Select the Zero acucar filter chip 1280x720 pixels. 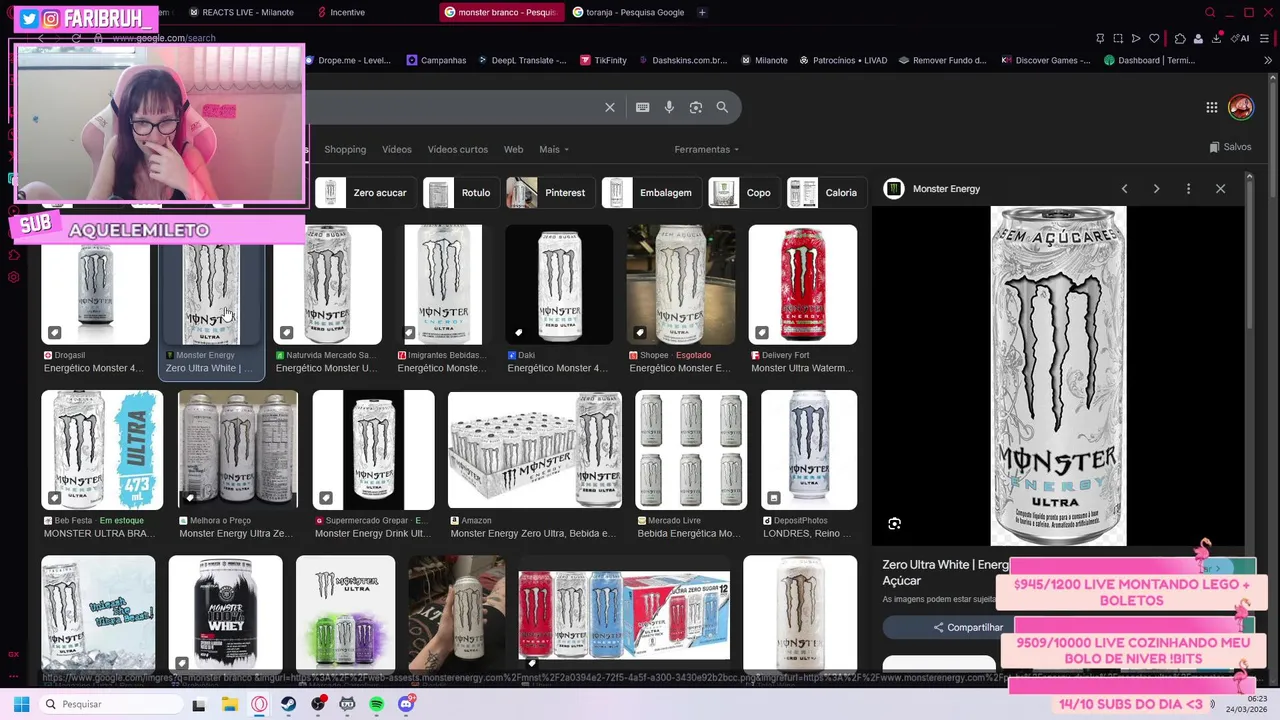pyautogui.click(x=364, y=192)
